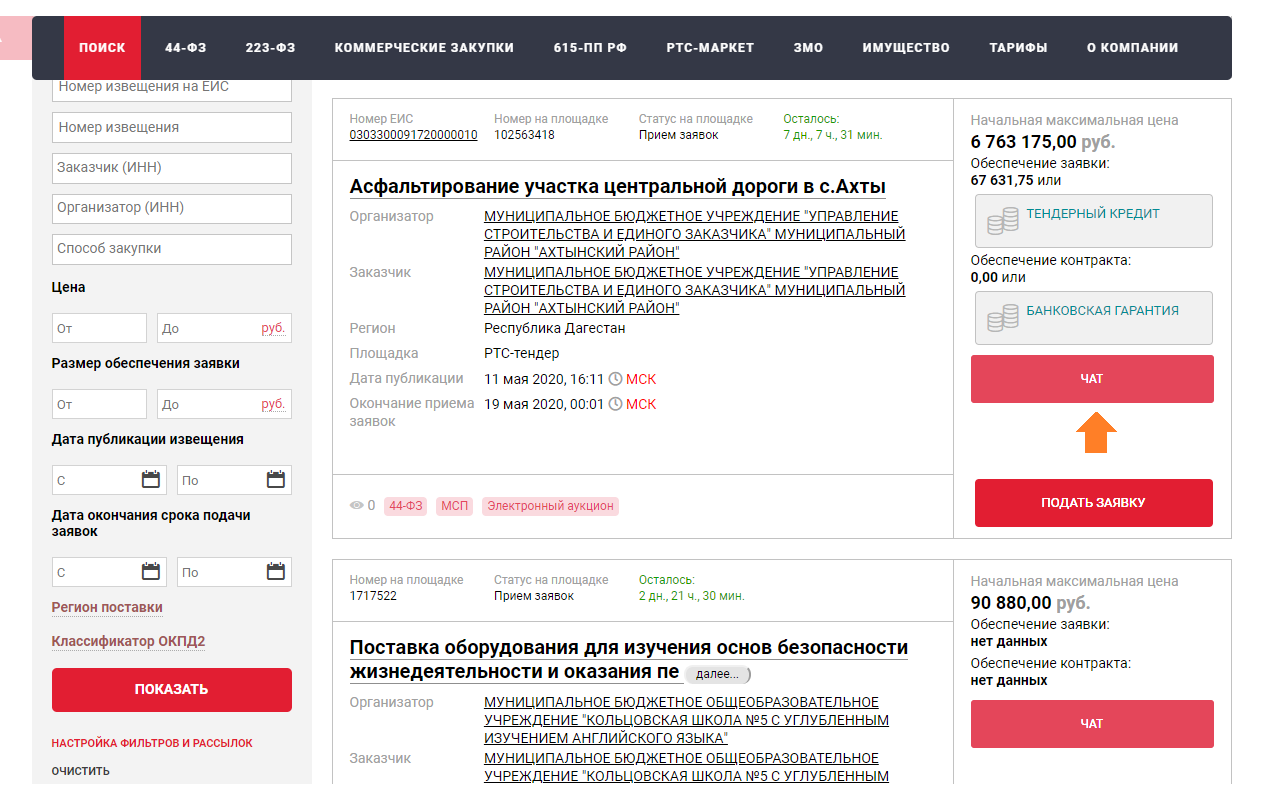Open tender title Поставка оборудования для изучения основ

click(628, 659)
